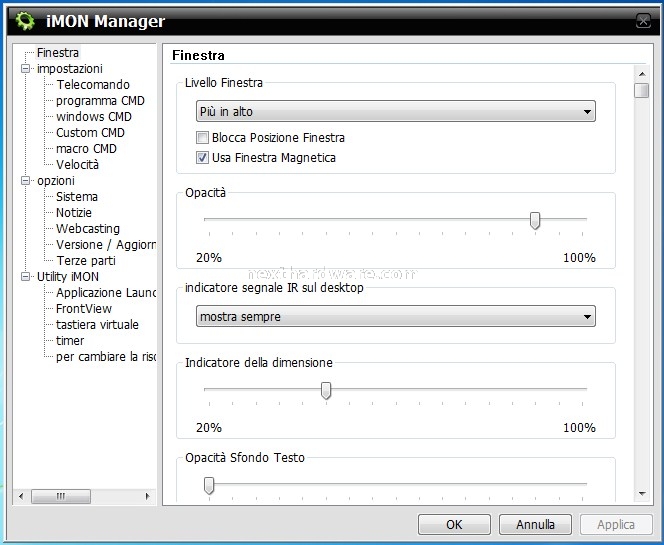Select the Utility iMON tree entry
This screenshot has width=664, height=545.
tap(68, 277)
